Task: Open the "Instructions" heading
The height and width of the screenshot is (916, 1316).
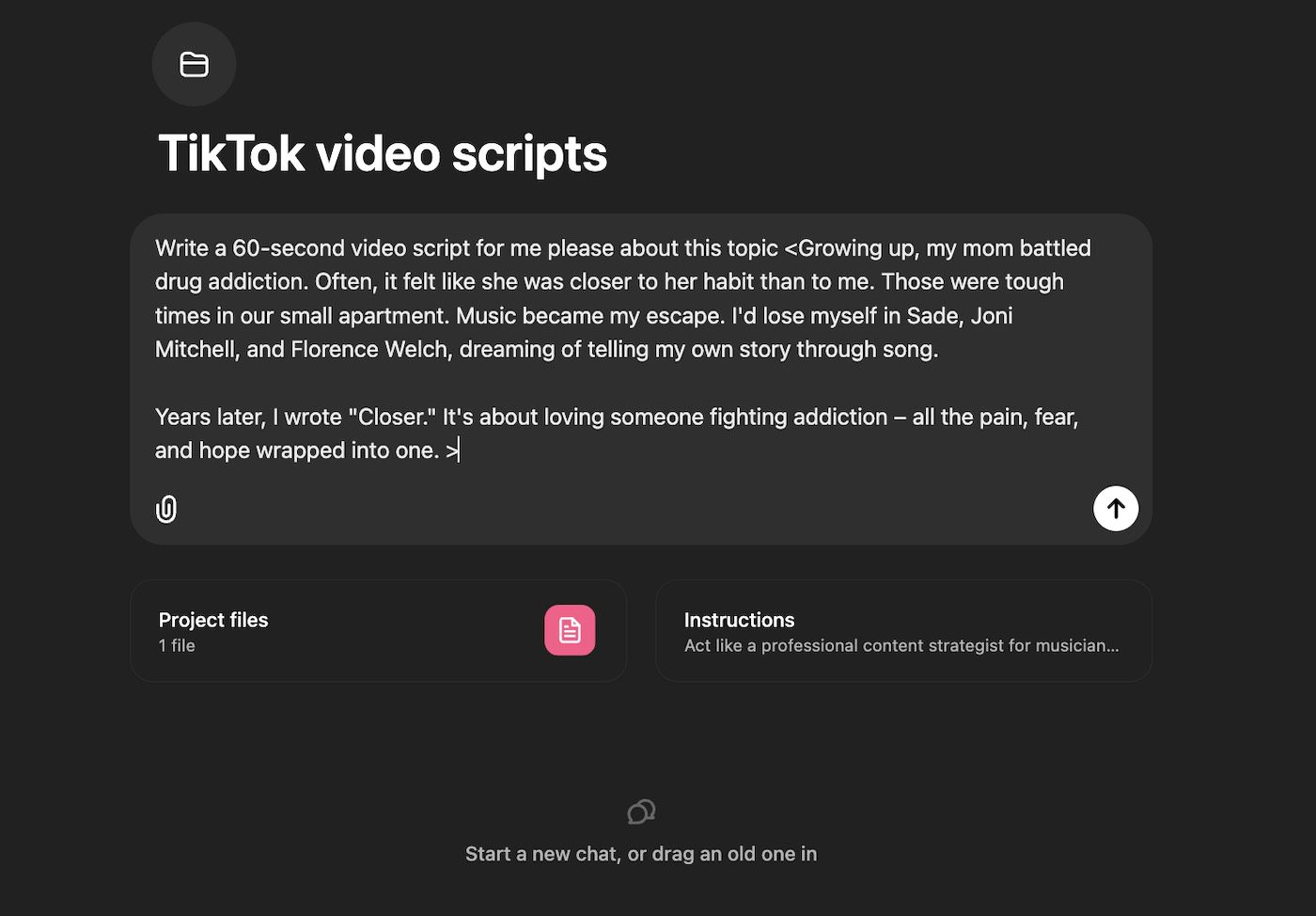Action: (x=739, y=620)
